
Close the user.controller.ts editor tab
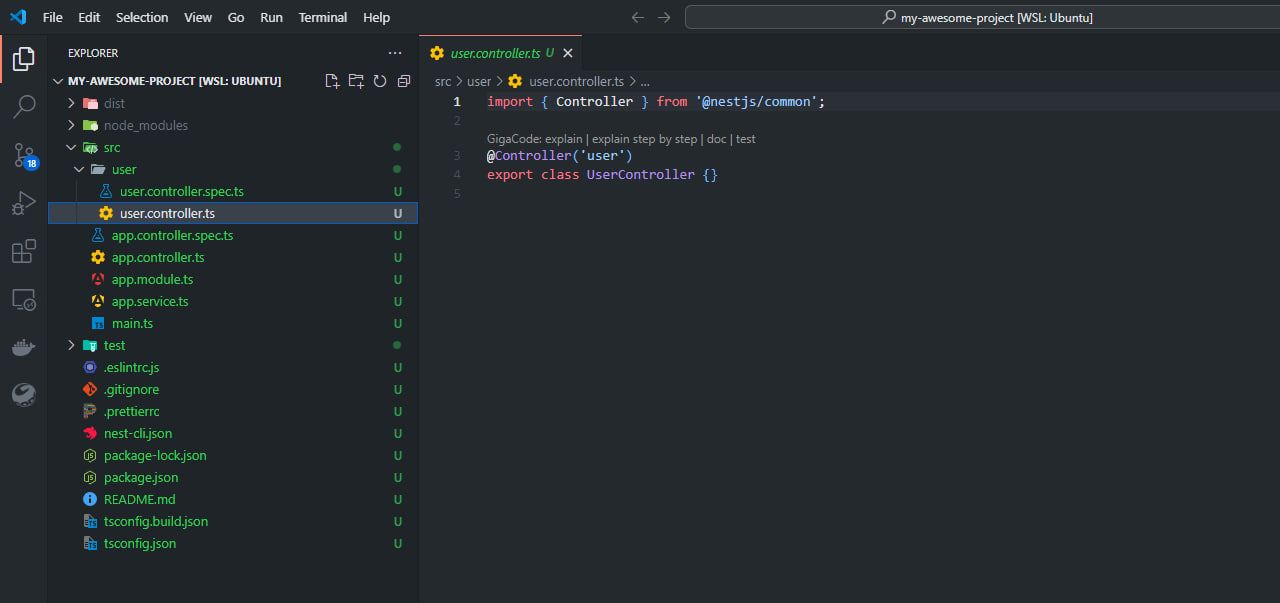(x=568, y=53)
